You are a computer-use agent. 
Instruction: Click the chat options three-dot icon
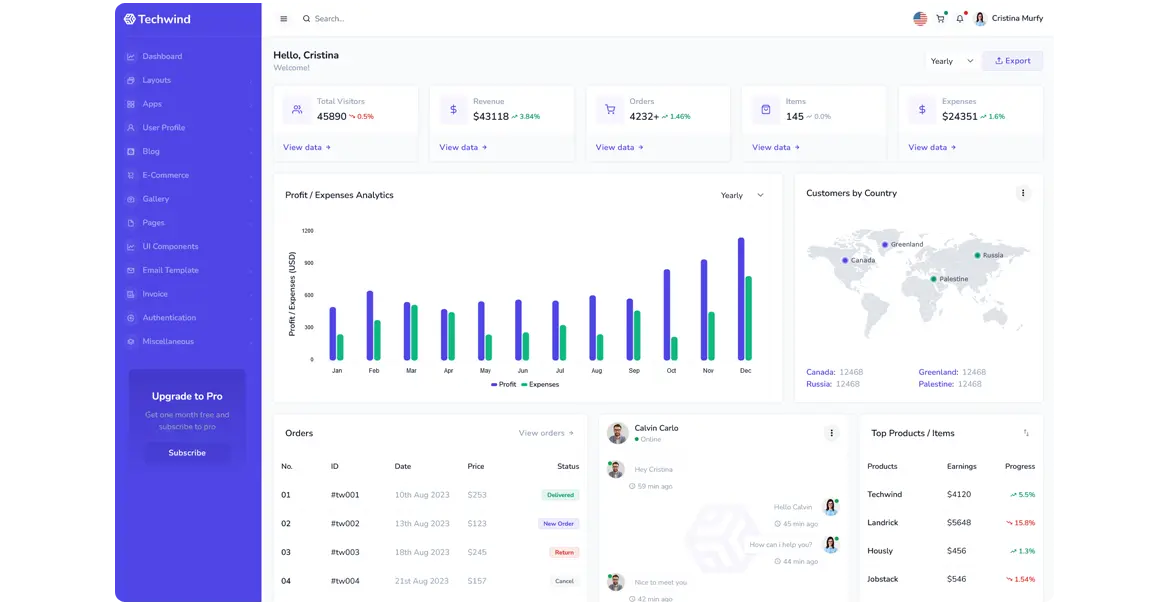(830, 433)
